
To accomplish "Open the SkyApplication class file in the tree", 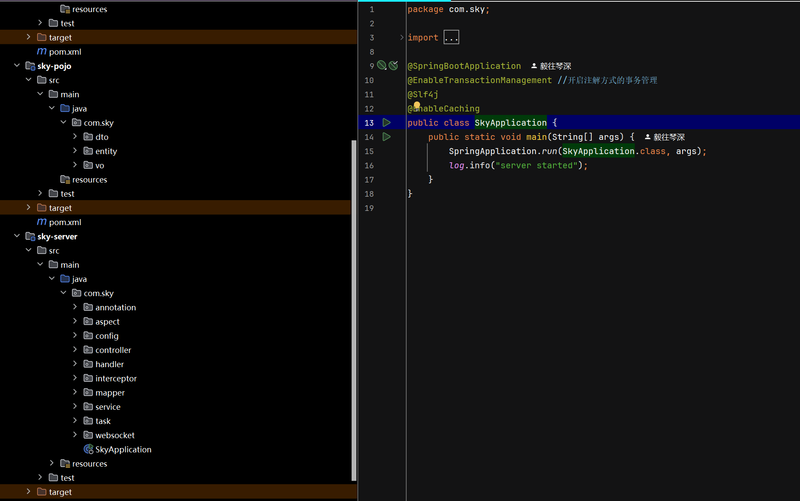I will pos(118,449).
